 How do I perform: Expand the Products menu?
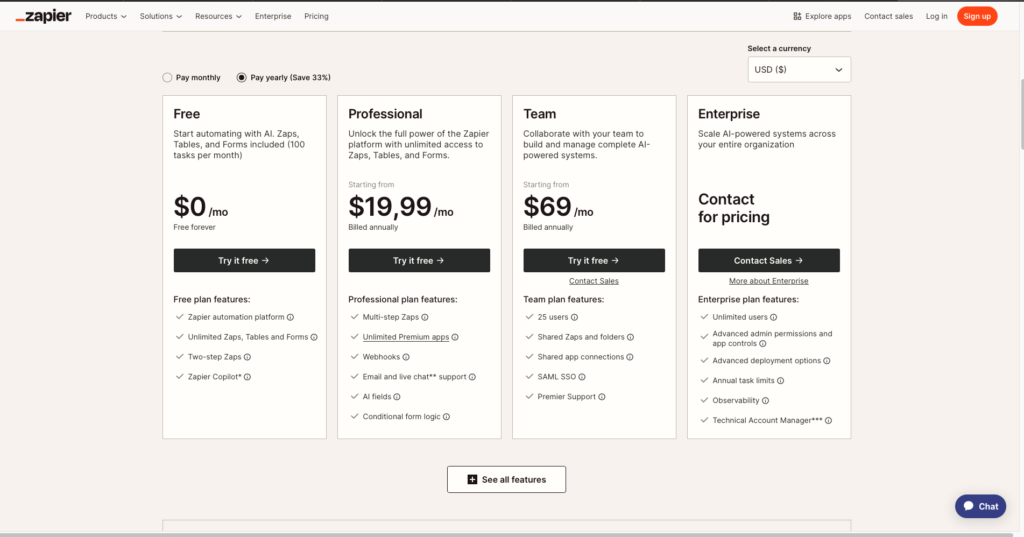pyautogui.click(x=107, y=16)
